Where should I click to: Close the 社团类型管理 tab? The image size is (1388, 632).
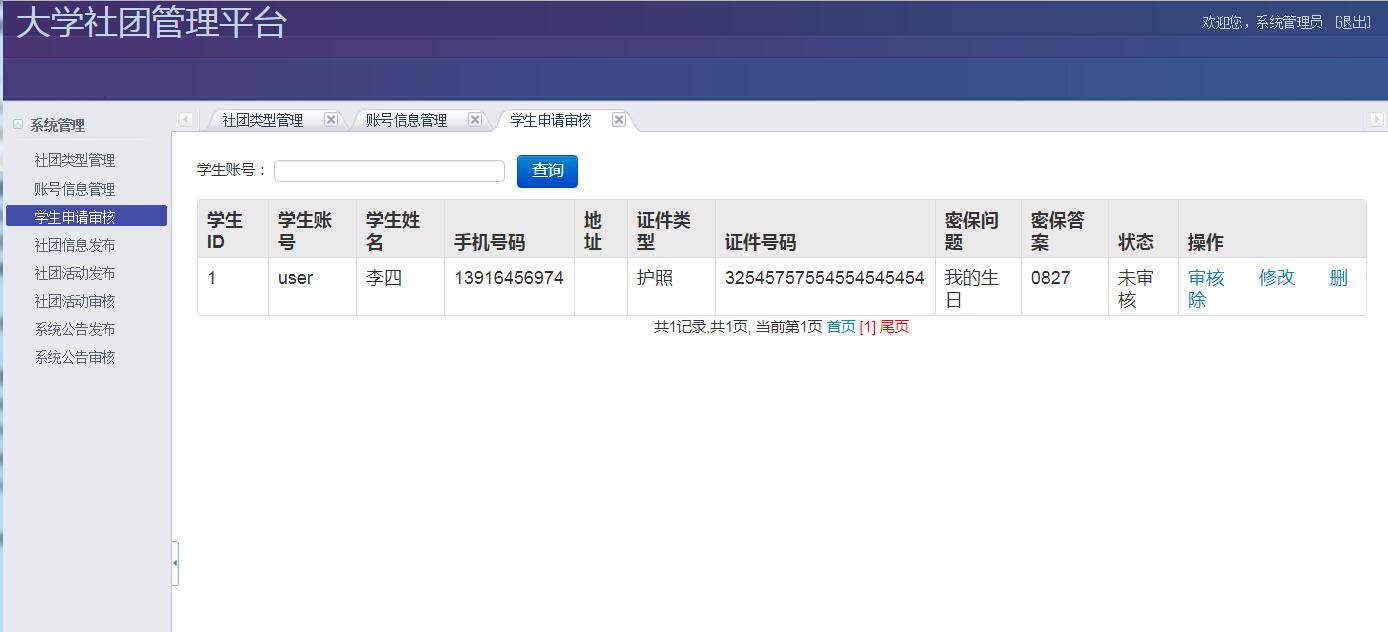tap(331, 118)
